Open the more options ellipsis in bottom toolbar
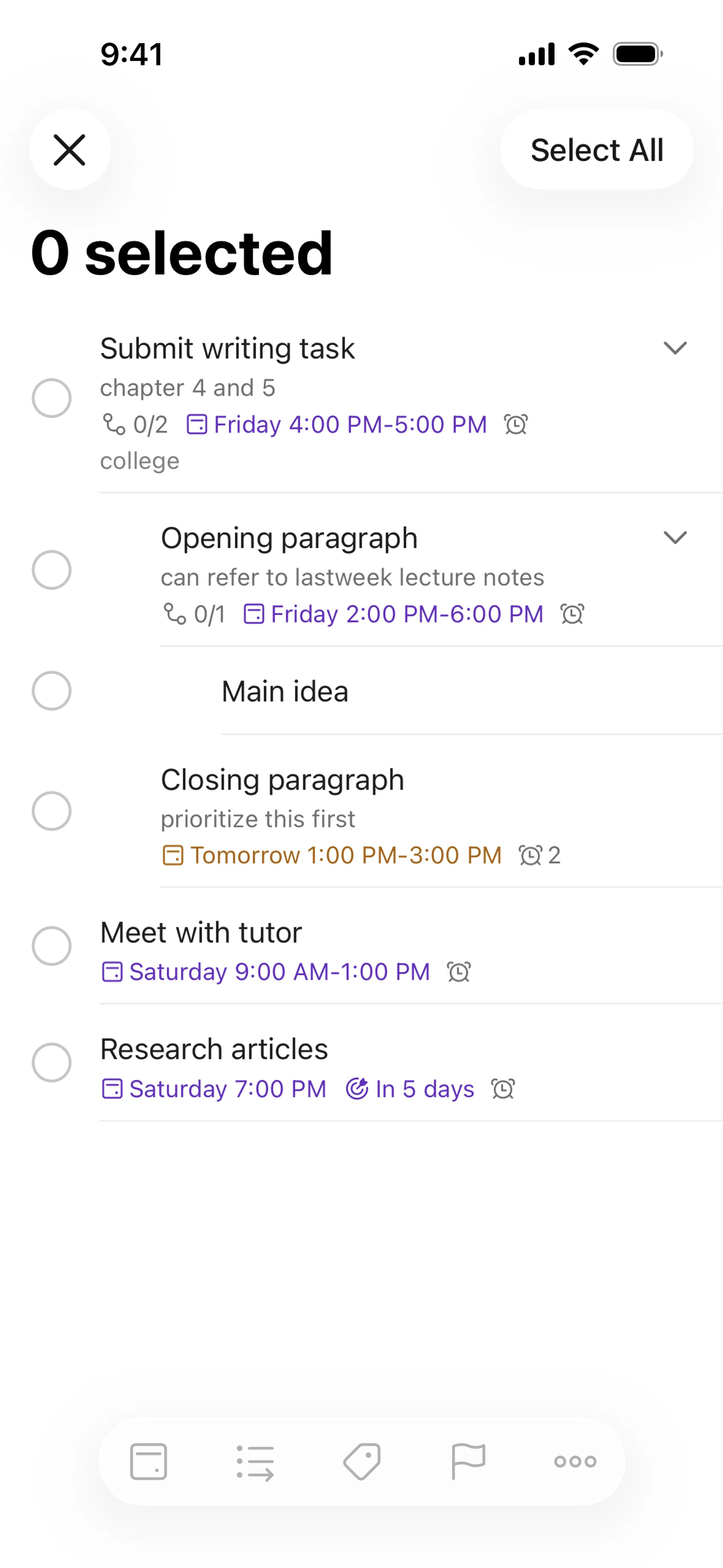The image size is (723, 1568). 575,1461
